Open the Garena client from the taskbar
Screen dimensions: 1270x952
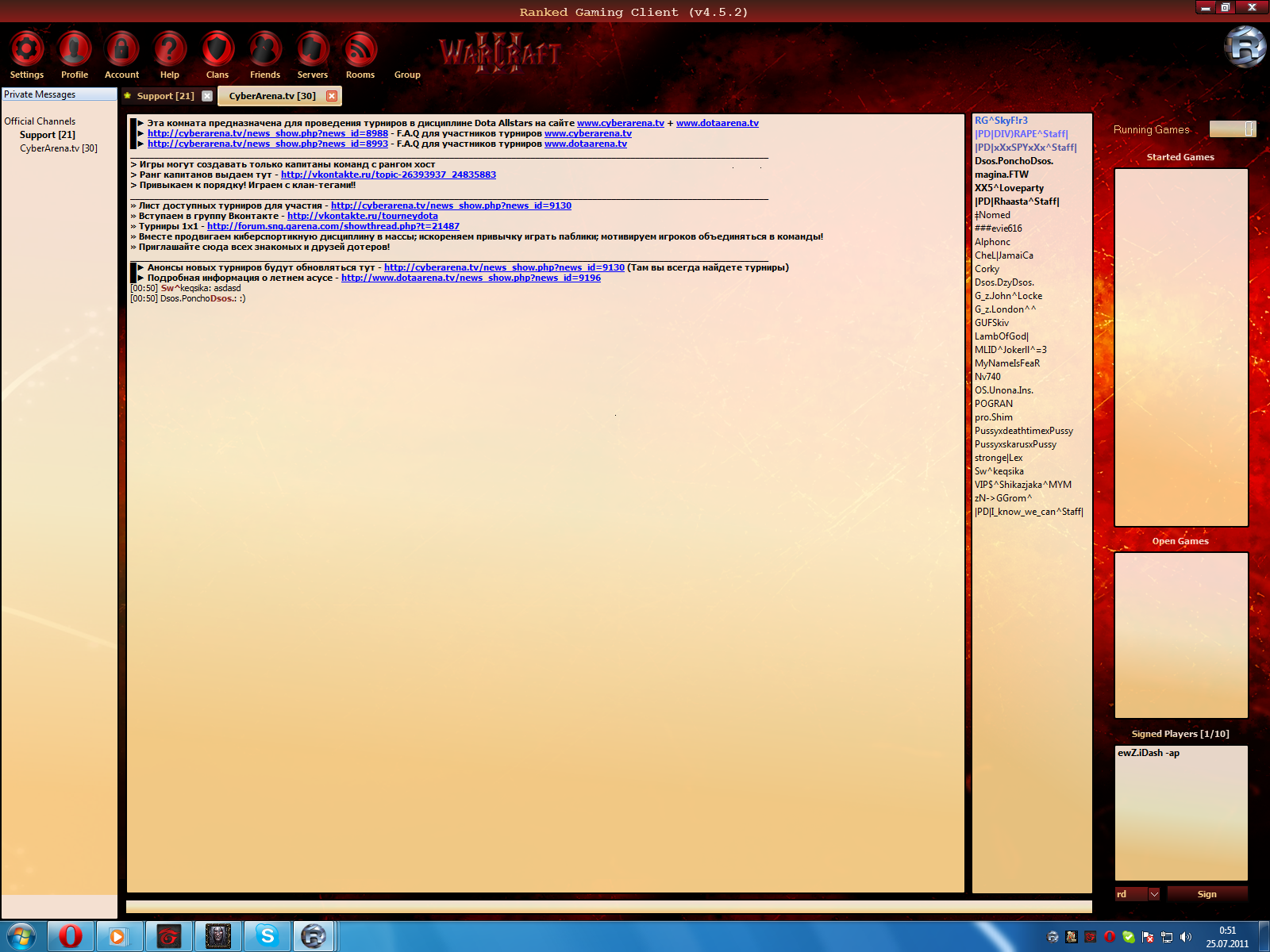pyautogui.click(x=169, y=937)
